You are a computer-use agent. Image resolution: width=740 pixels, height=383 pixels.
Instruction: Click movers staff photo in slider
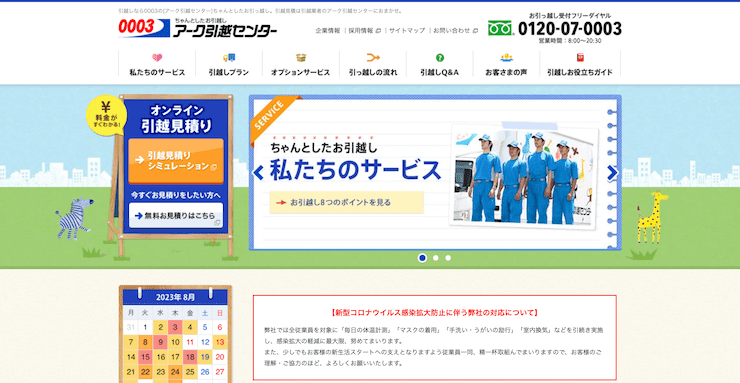pyautogui.click(x=523, y=178)
